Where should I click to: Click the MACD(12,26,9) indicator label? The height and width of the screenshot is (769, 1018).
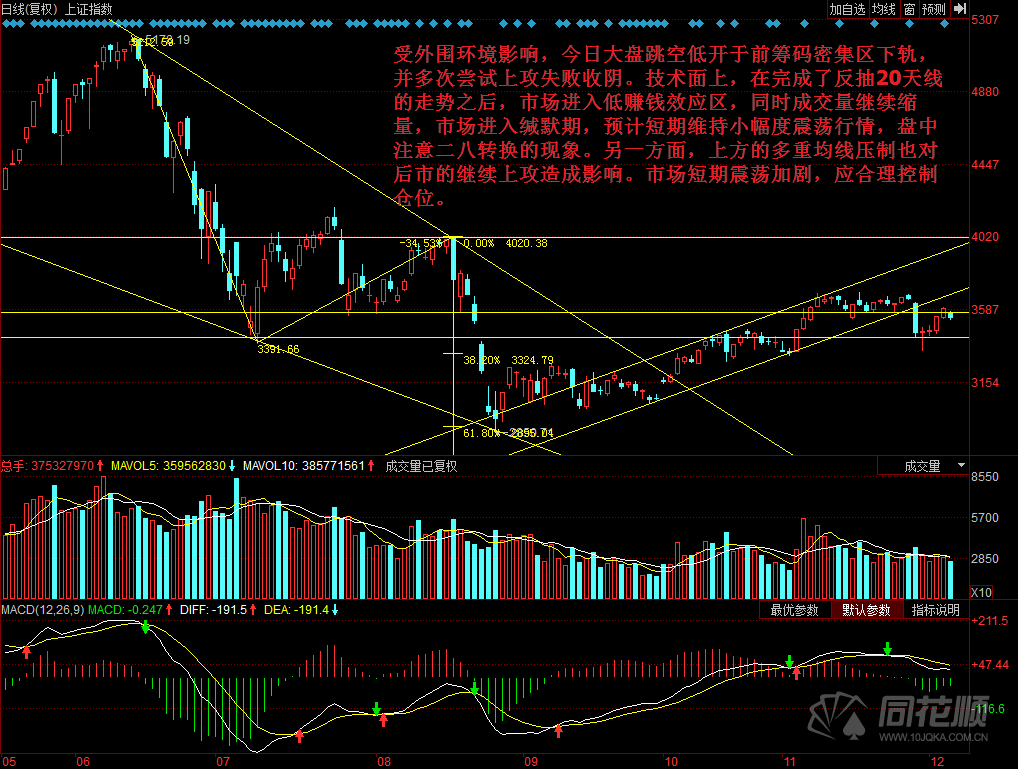point(42,609)
